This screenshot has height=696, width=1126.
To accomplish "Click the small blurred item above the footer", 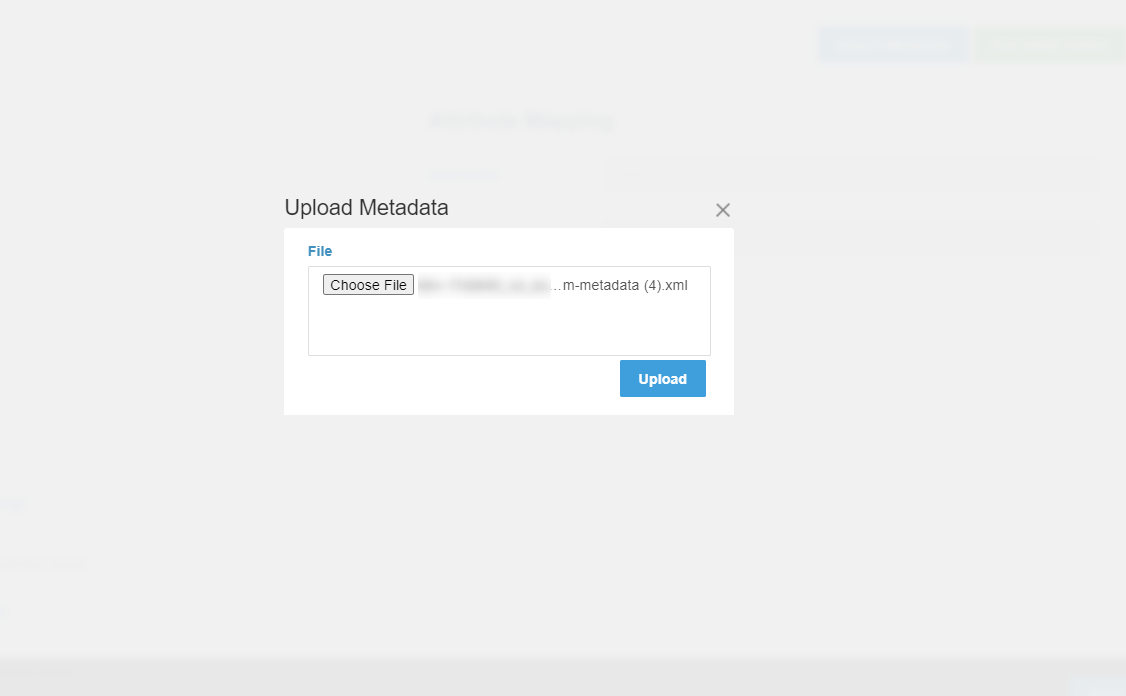I will click(x=3, y=610).
